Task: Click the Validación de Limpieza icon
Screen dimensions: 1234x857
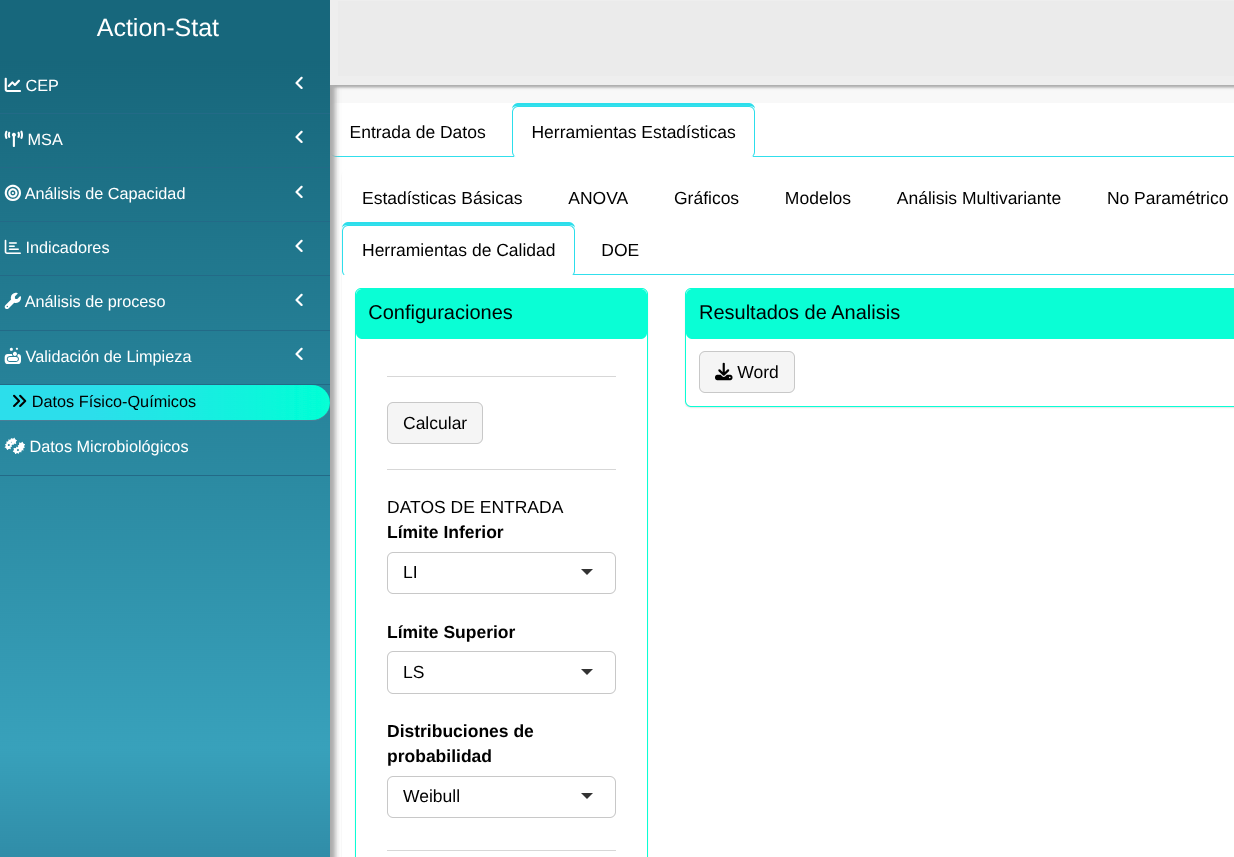Action: (13, 356)
